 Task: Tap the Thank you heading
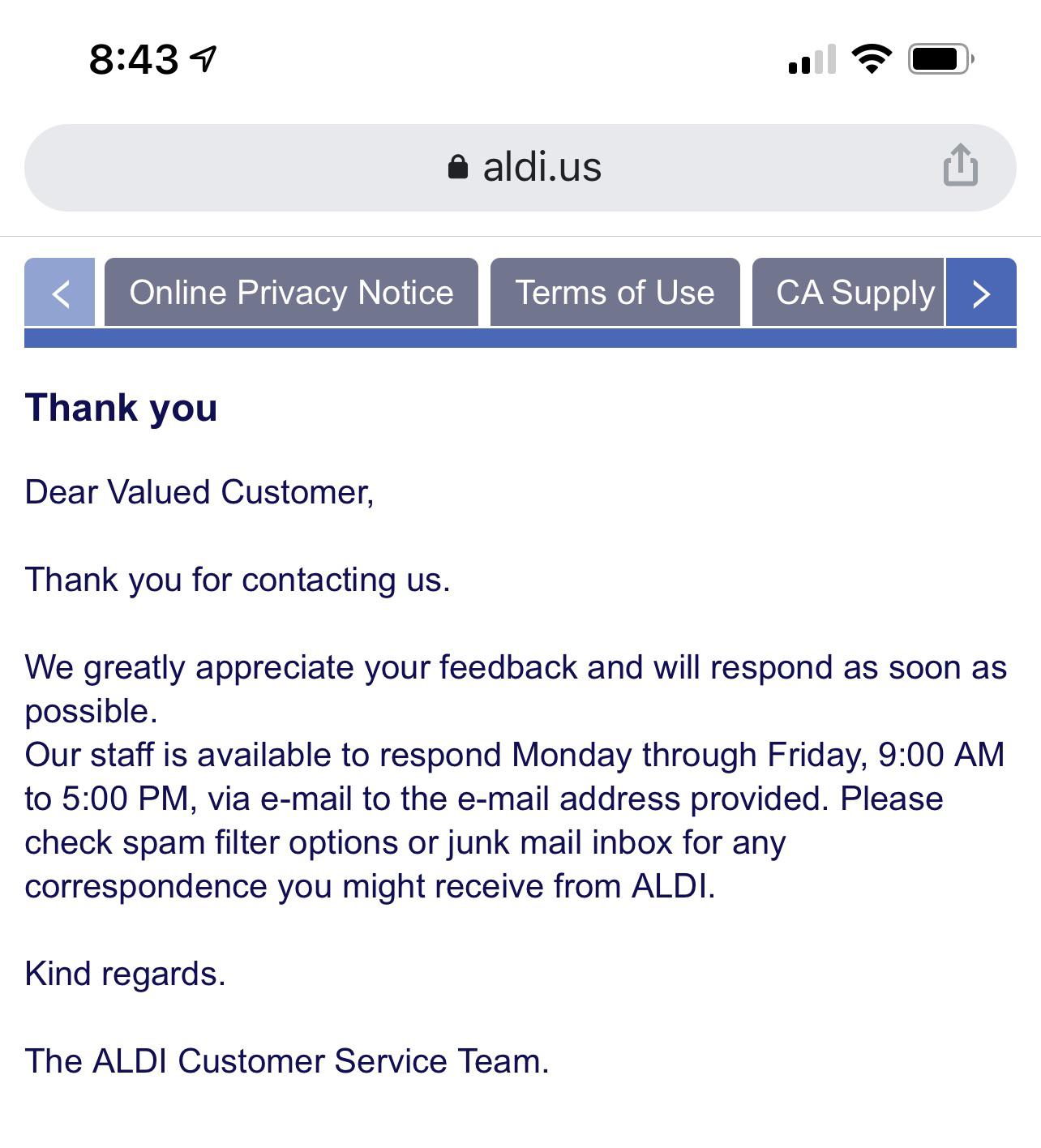pos(120,408)
